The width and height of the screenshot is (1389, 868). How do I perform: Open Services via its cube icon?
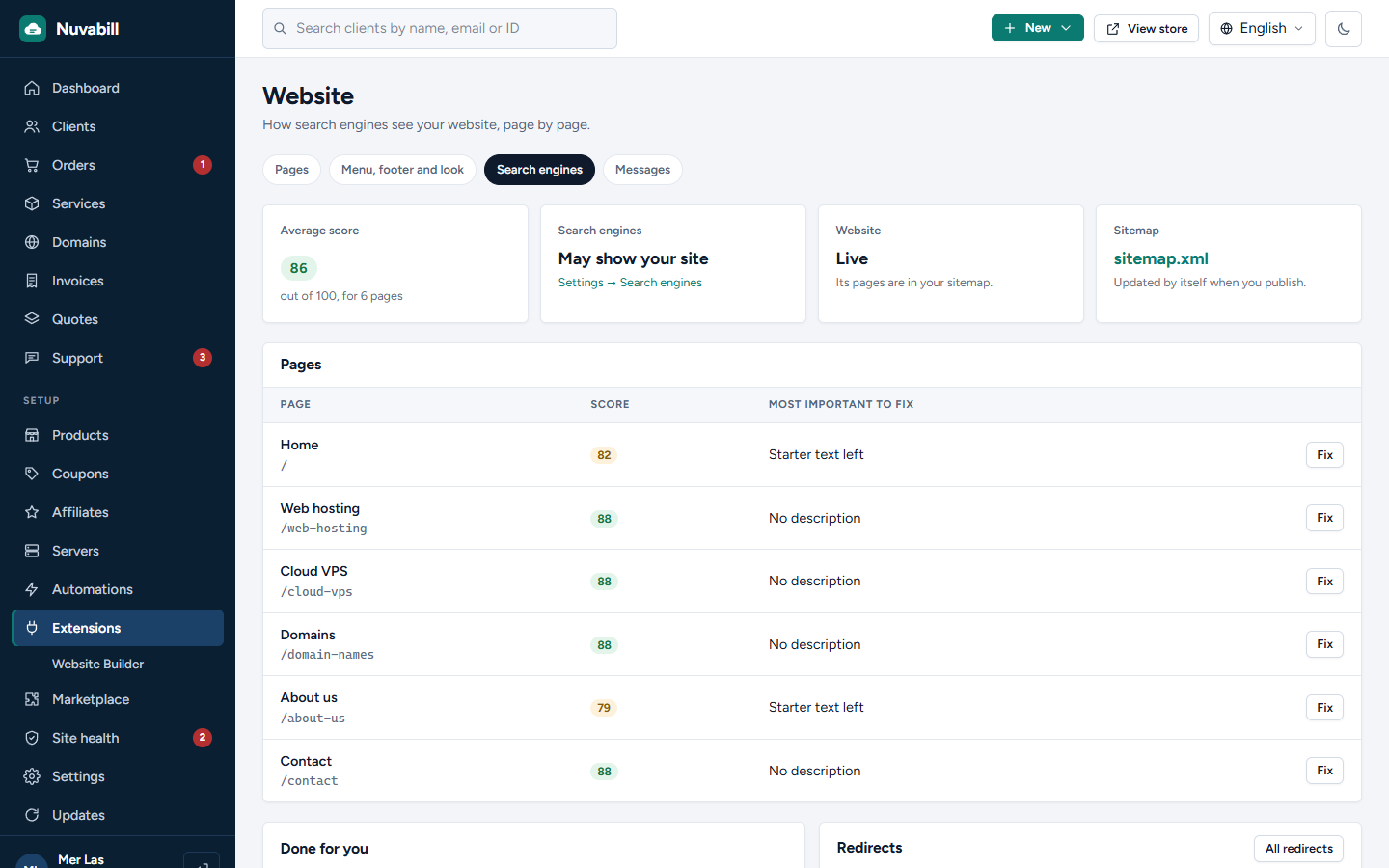pyautogui.click(x=32, y=203)
